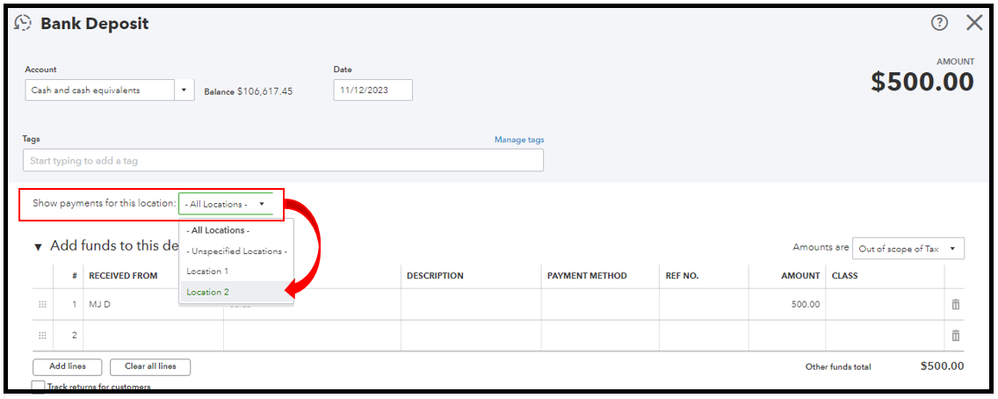Click the Cash and cash equivalents field
This screenshot has height=399, width=998.
coord(100,90)
